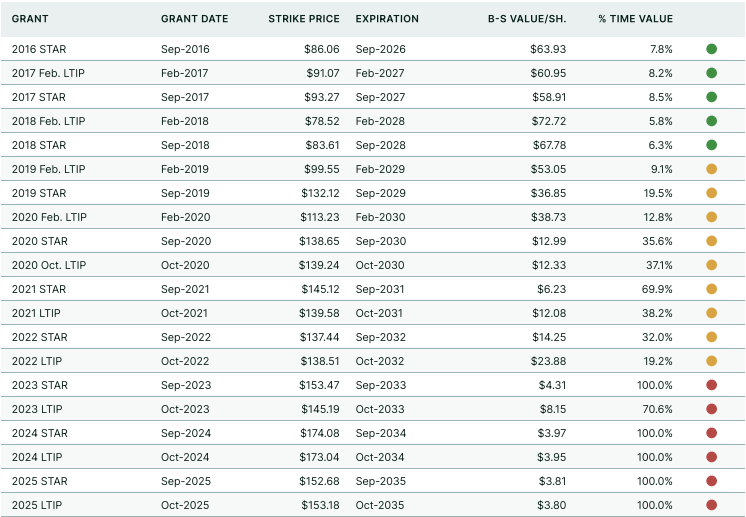Click the green status dot for 2017 STAR
This screenshot has width=746, height=517.
coord(711,97)
